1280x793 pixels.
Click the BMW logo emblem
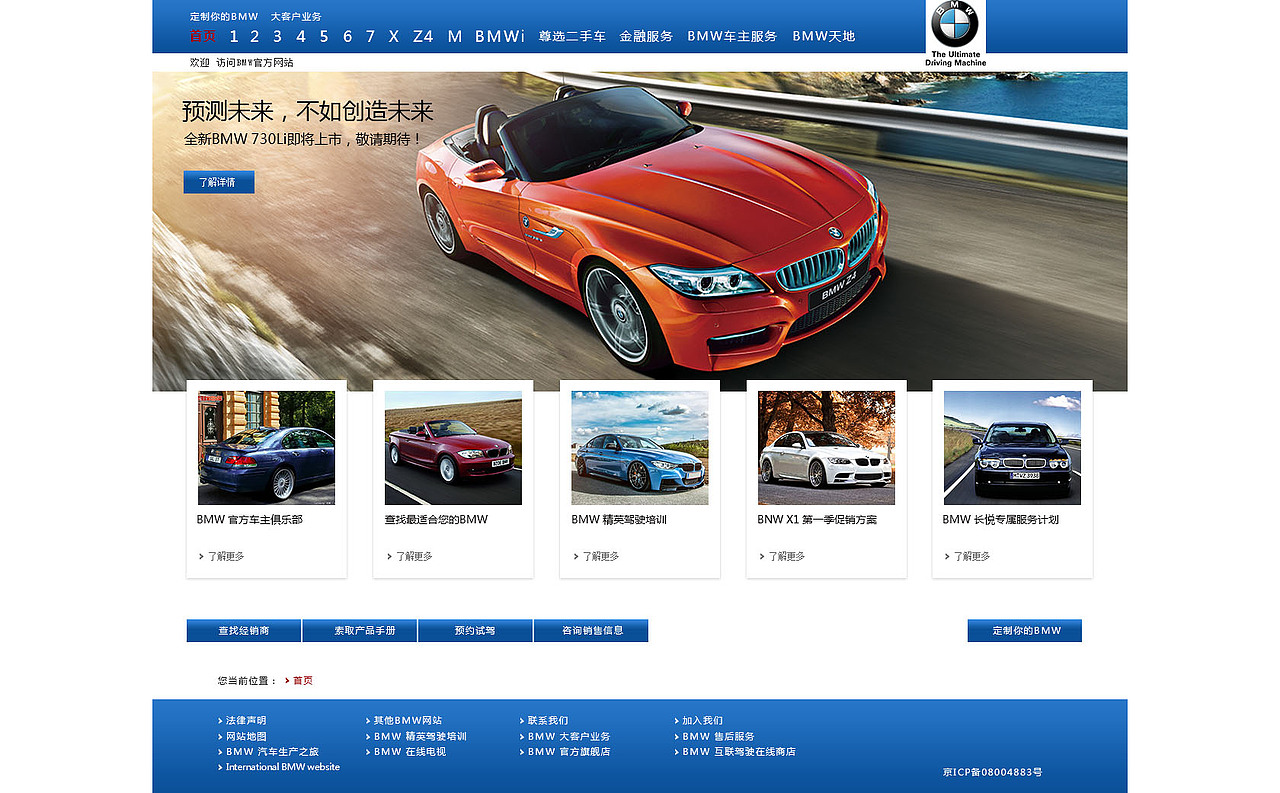click(x=954, y=24)
